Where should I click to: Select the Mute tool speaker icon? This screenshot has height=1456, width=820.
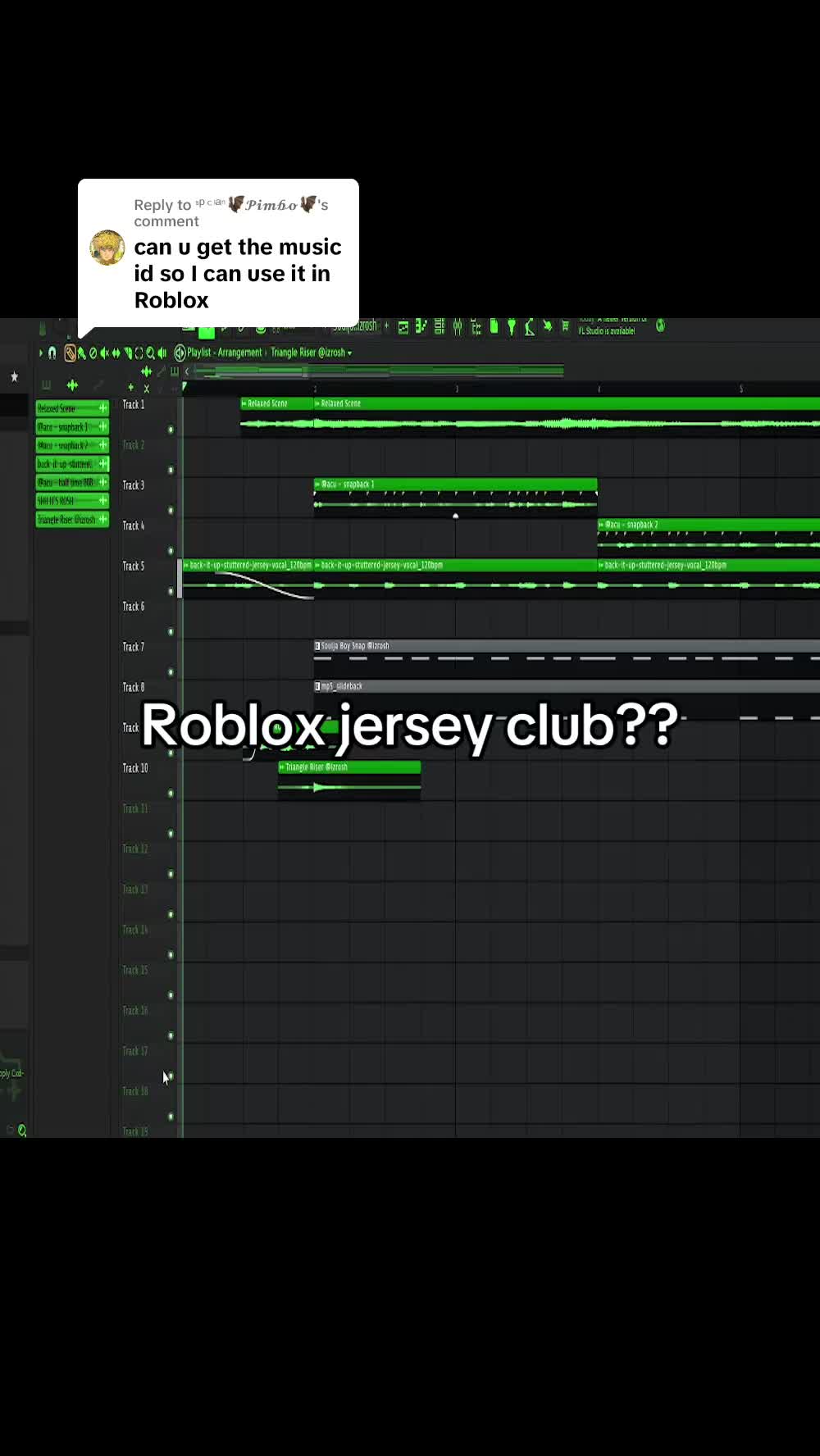104,353
